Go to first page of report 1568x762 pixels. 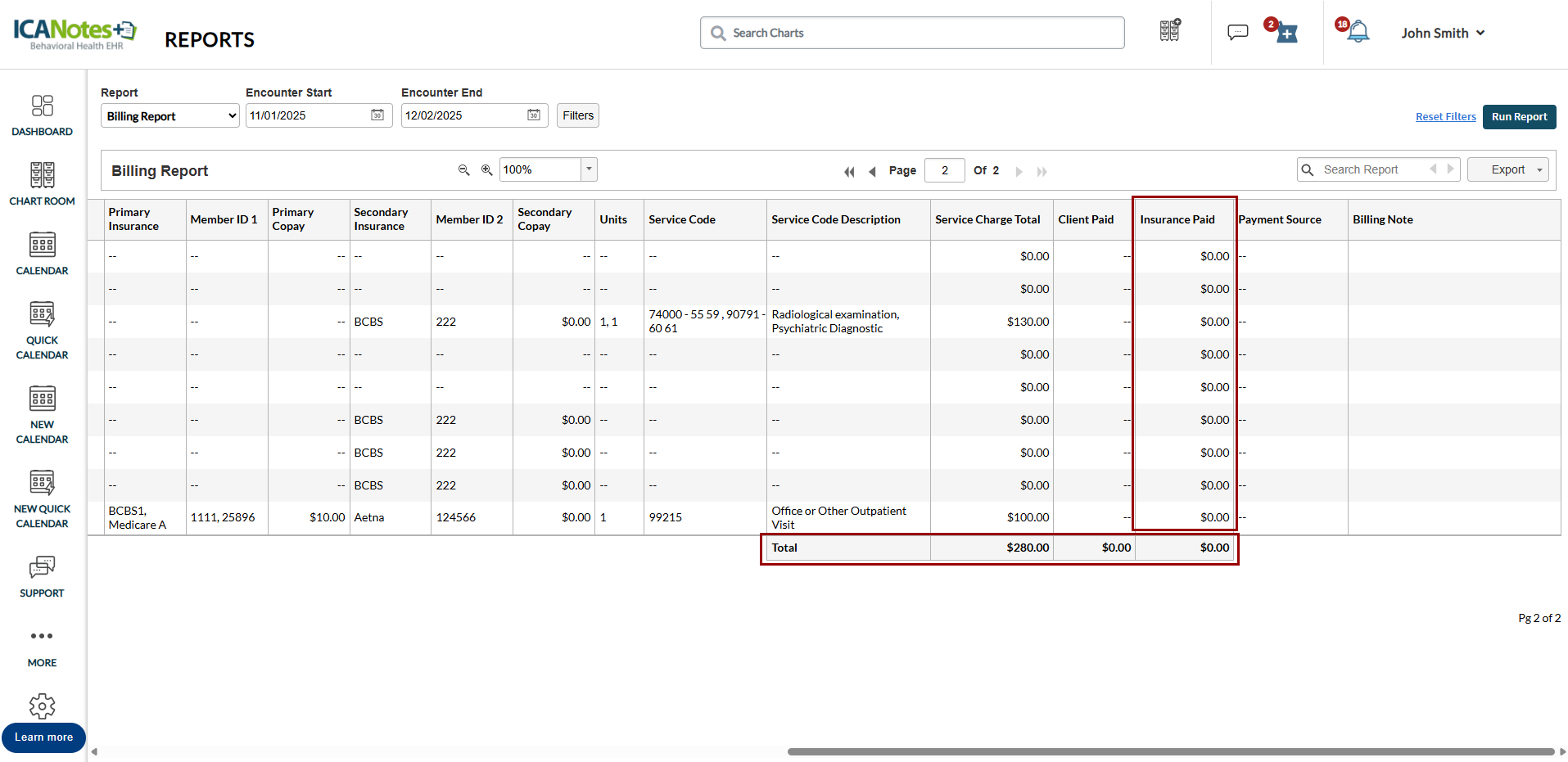849,172
